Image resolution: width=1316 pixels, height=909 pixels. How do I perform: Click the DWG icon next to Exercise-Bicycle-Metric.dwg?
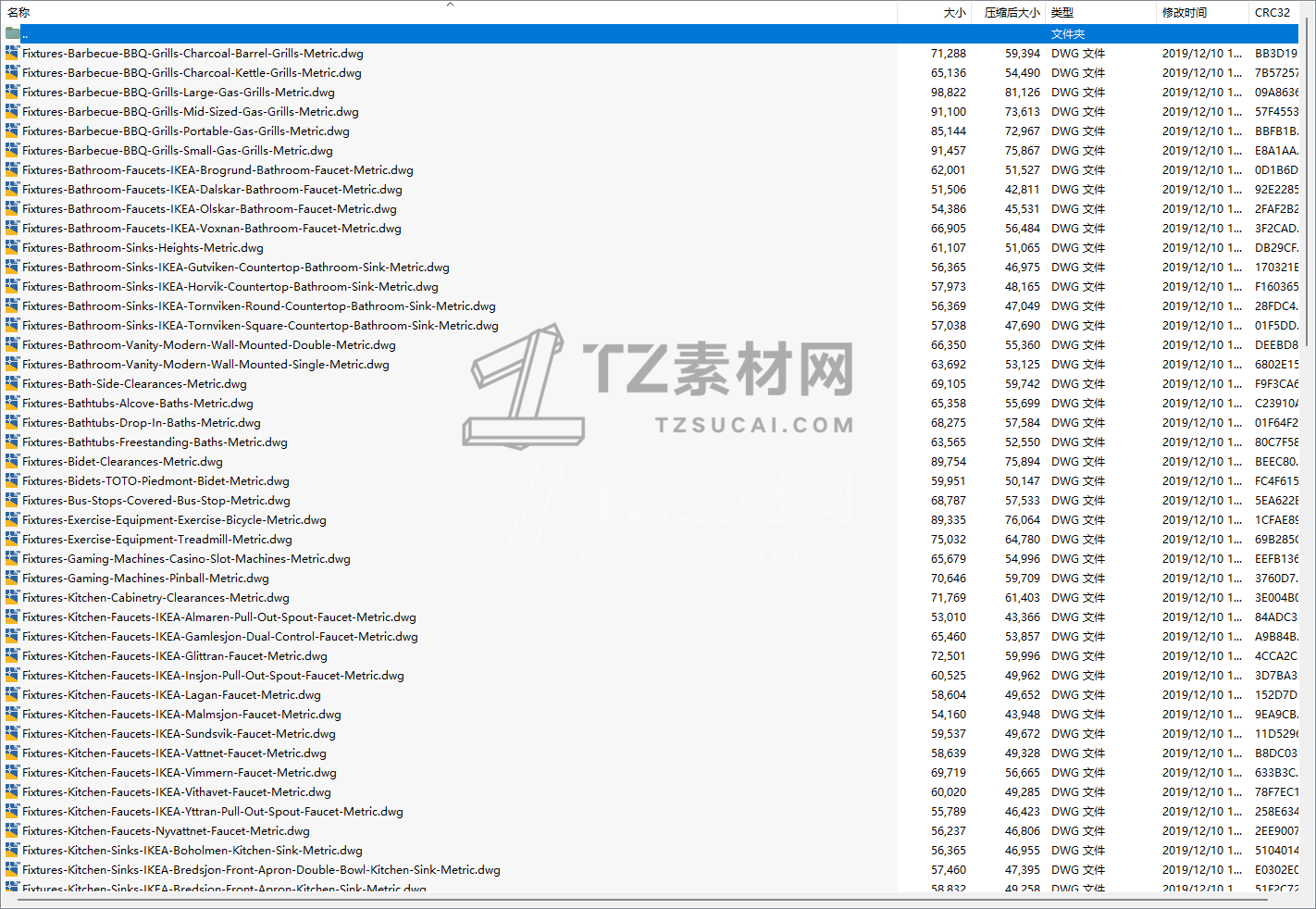coord(12,519)
